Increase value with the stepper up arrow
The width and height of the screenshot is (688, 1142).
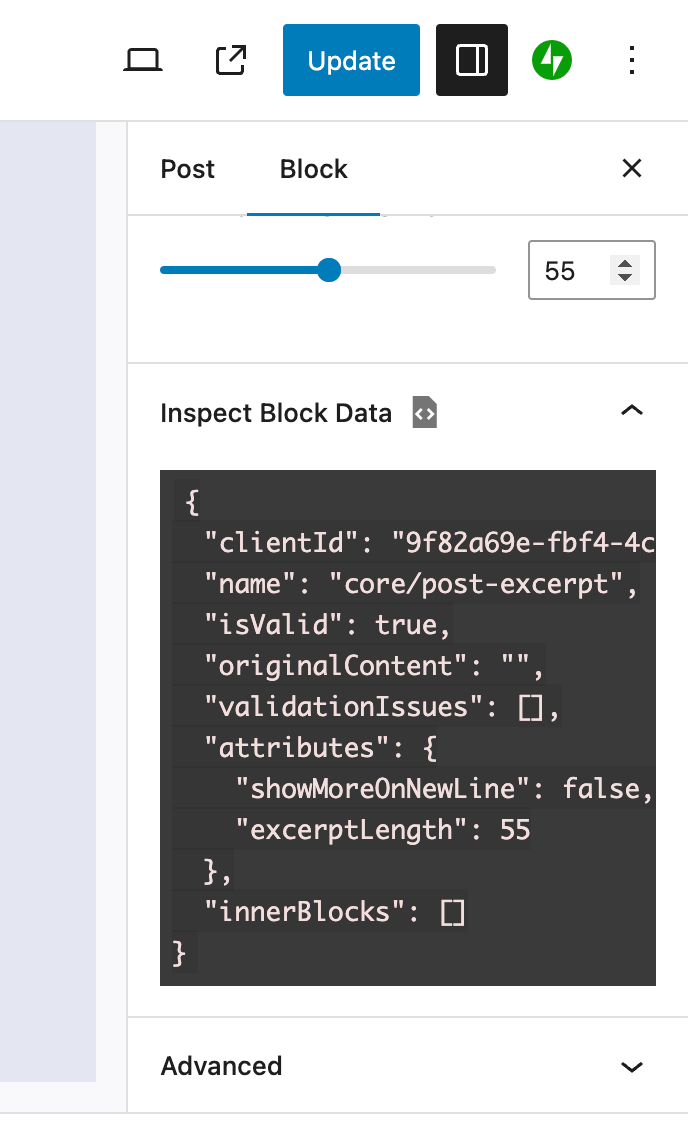point(625,264)
